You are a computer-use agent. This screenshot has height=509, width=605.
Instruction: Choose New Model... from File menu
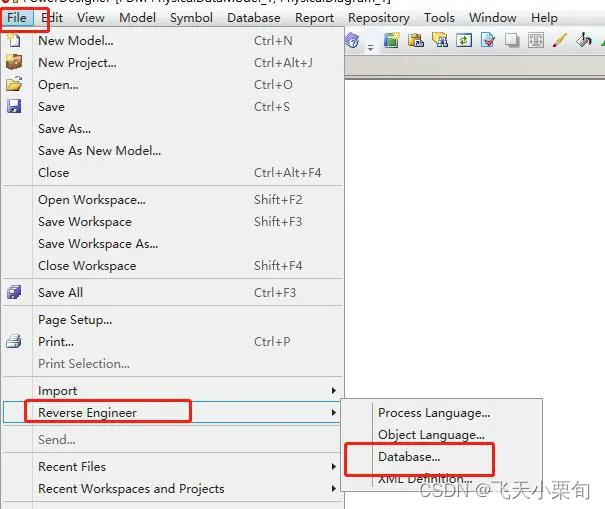click(x=173, y=41)
